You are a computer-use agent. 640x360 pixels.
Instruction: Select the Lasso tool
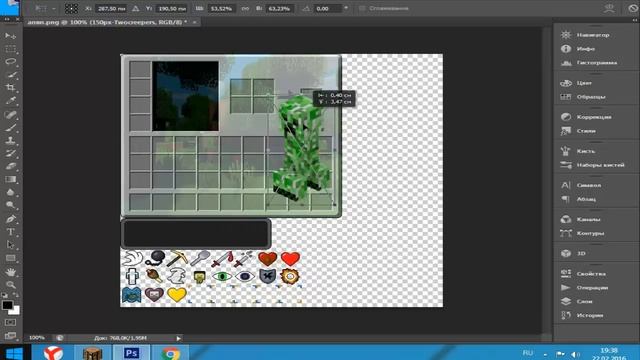tap(10, 62)
